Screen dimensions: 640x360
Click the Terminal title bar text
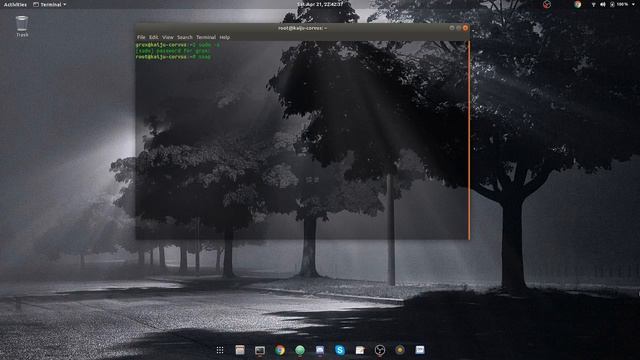click(x=302, y=28)
